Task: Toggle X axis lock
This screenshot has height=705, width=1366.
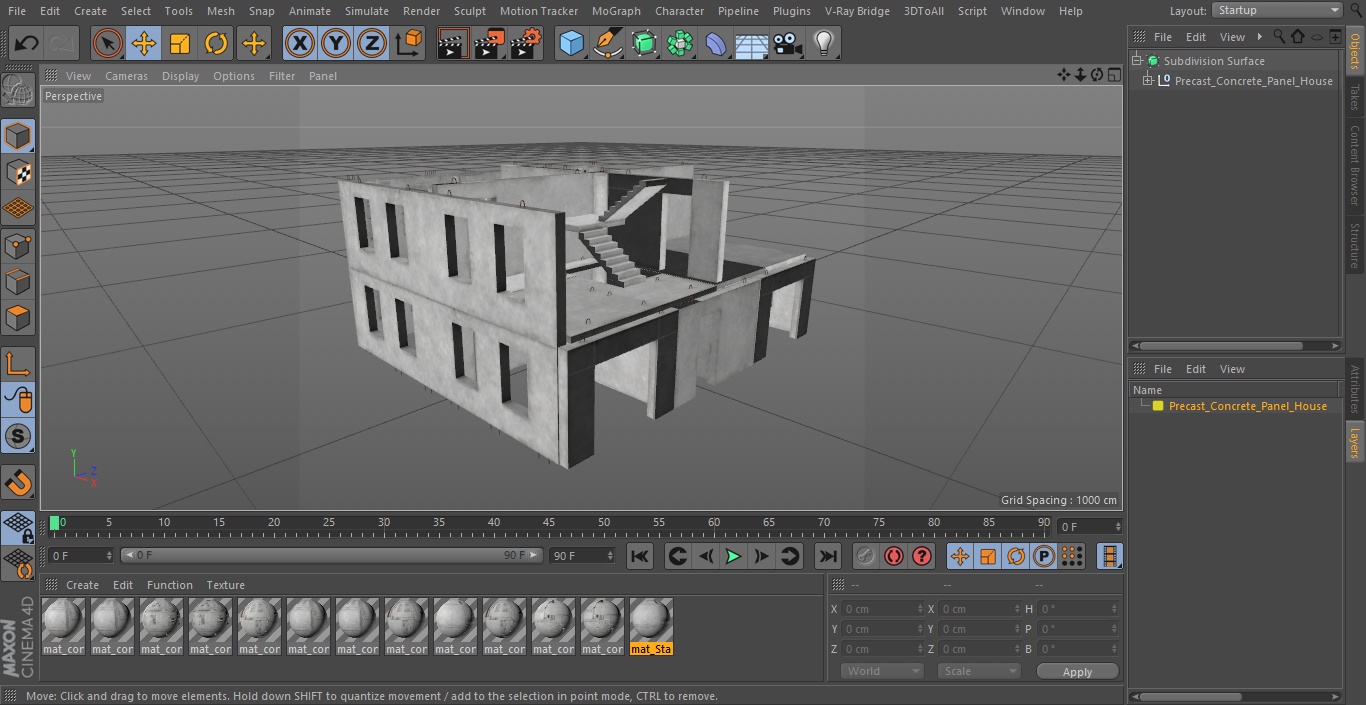Action: [x=300, y=44]
